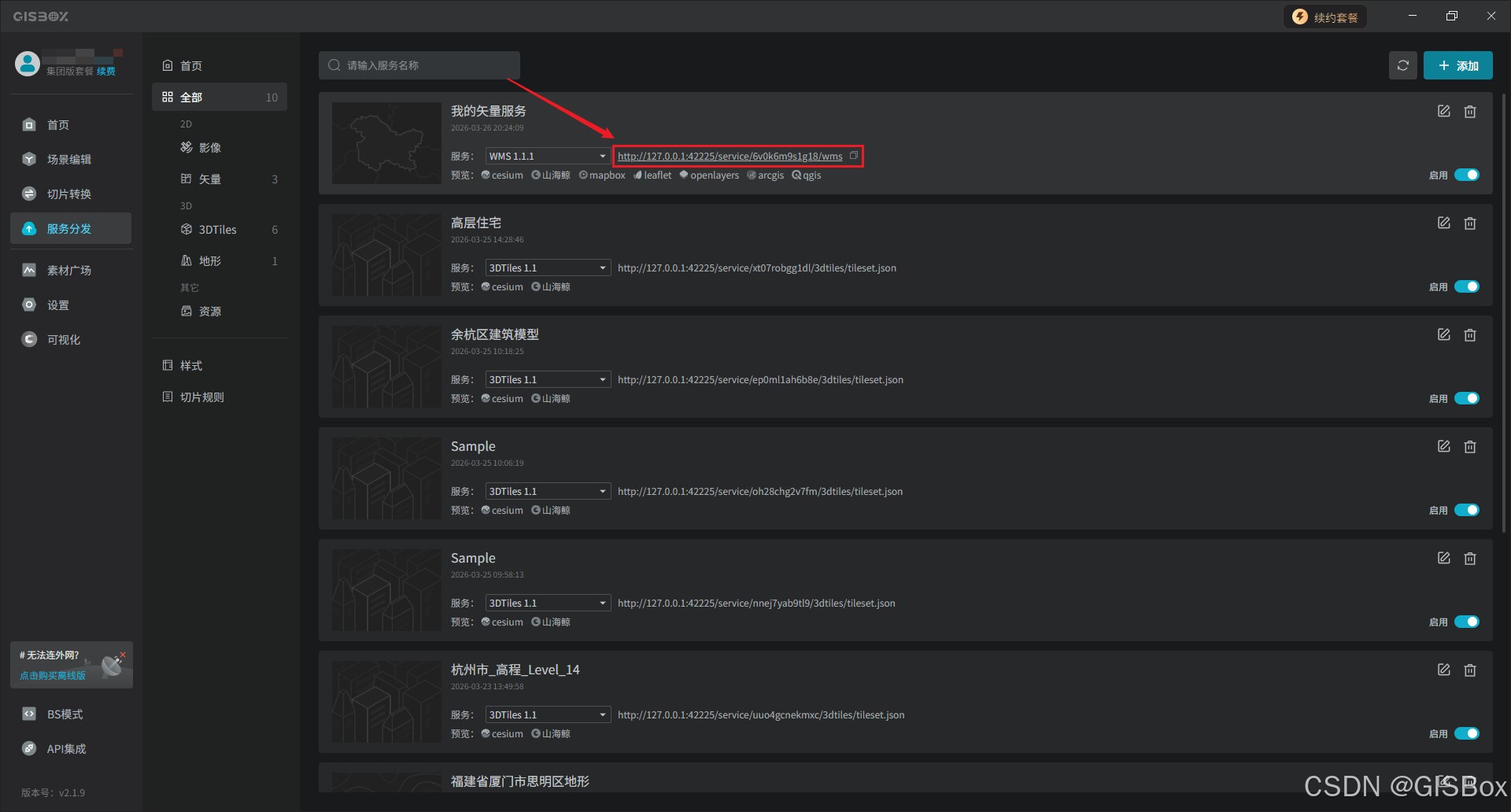
Task: Click the 添加 add service button
Action: pyautogui.click(x=1457, y=65)
